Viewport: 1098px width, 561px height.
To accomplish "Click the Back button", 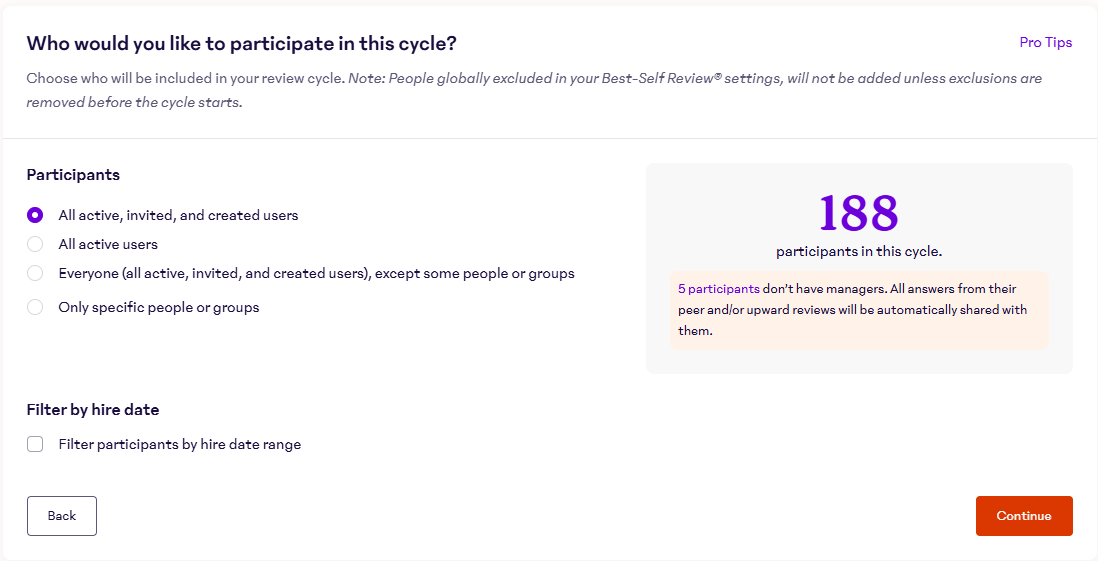I will 62,516.
